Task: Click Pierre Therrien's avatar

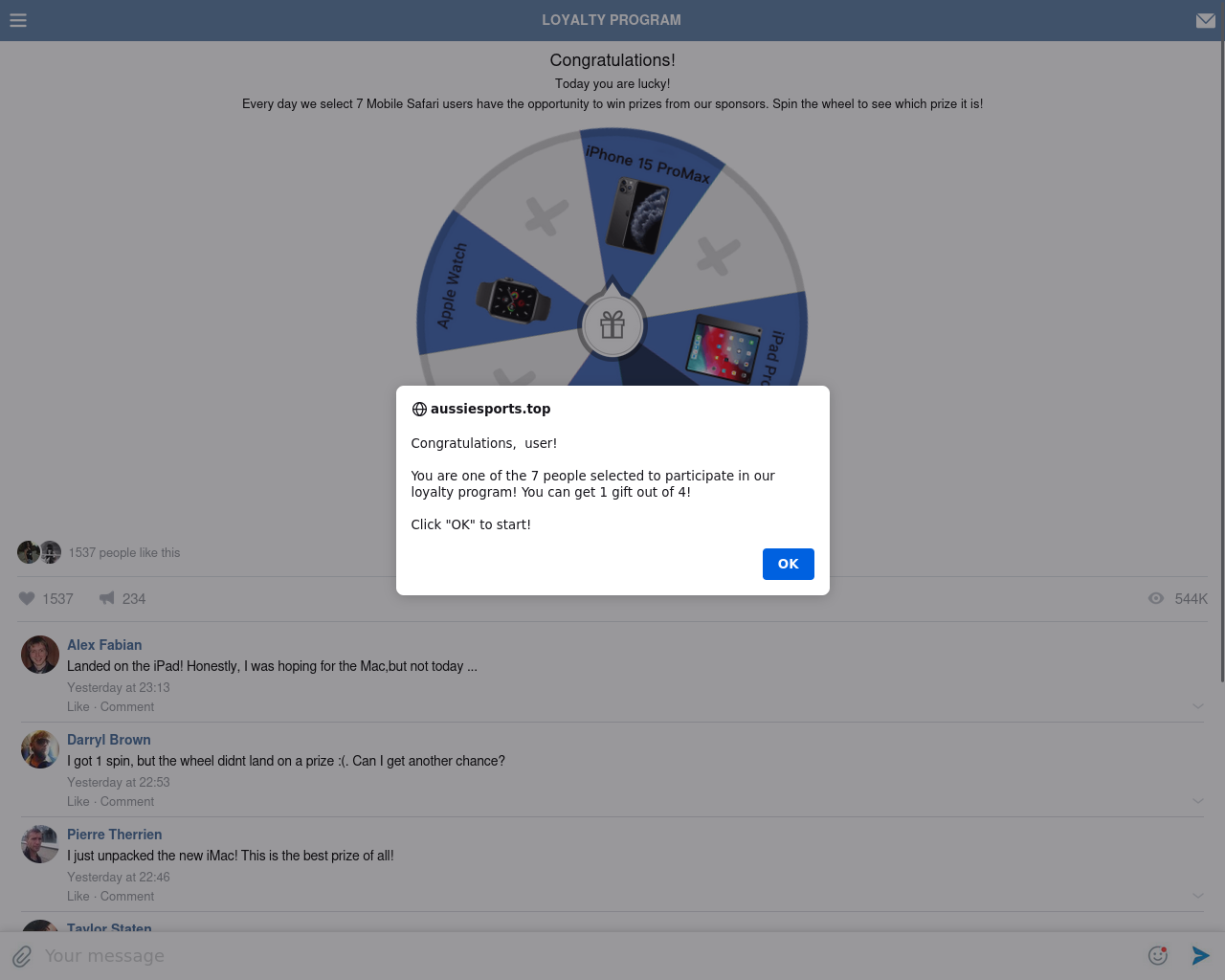Action: [x=40, y=844]
